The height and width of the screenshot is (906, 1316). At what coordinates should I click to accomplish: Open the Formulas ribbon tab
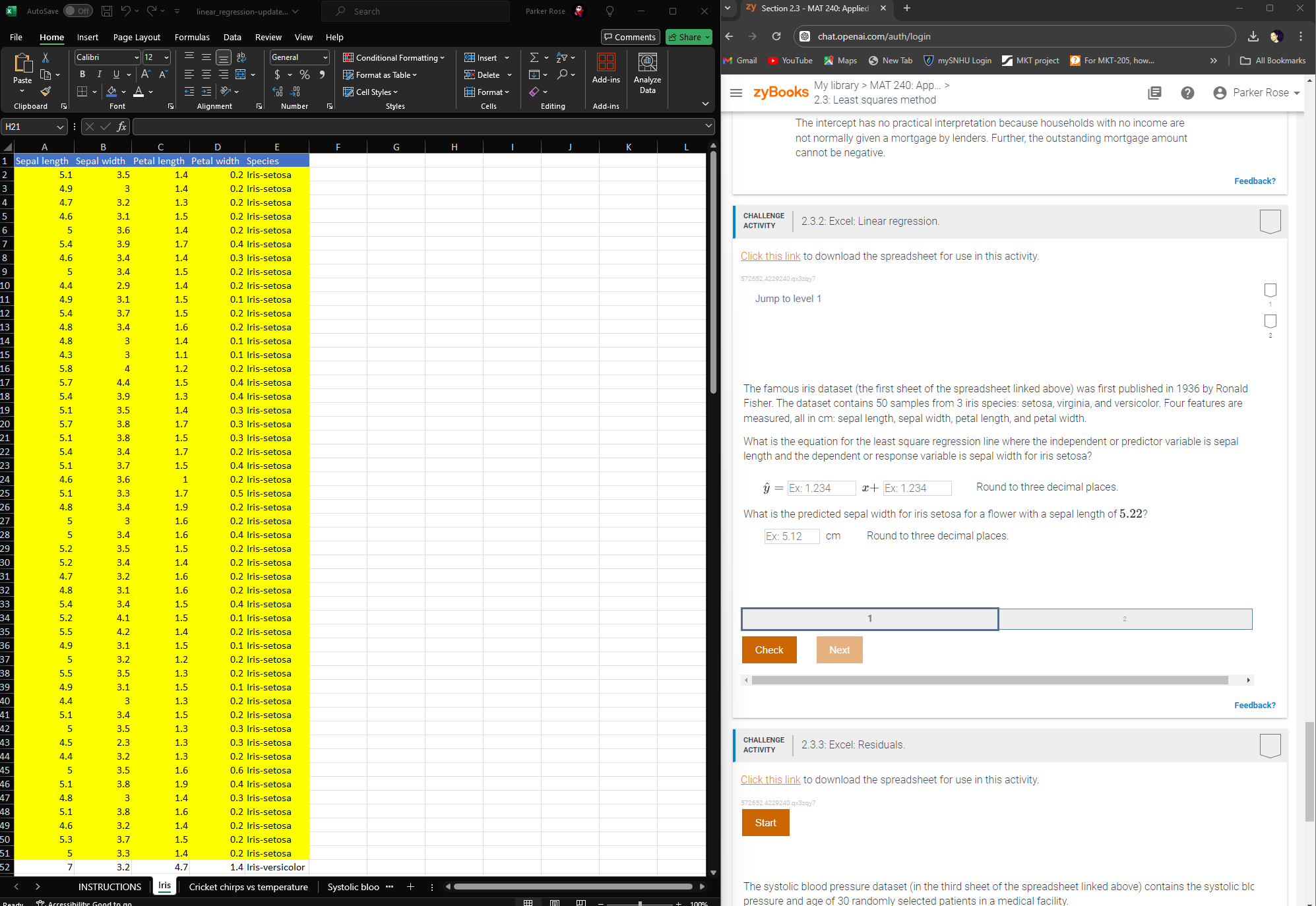[x=192, y=37]
